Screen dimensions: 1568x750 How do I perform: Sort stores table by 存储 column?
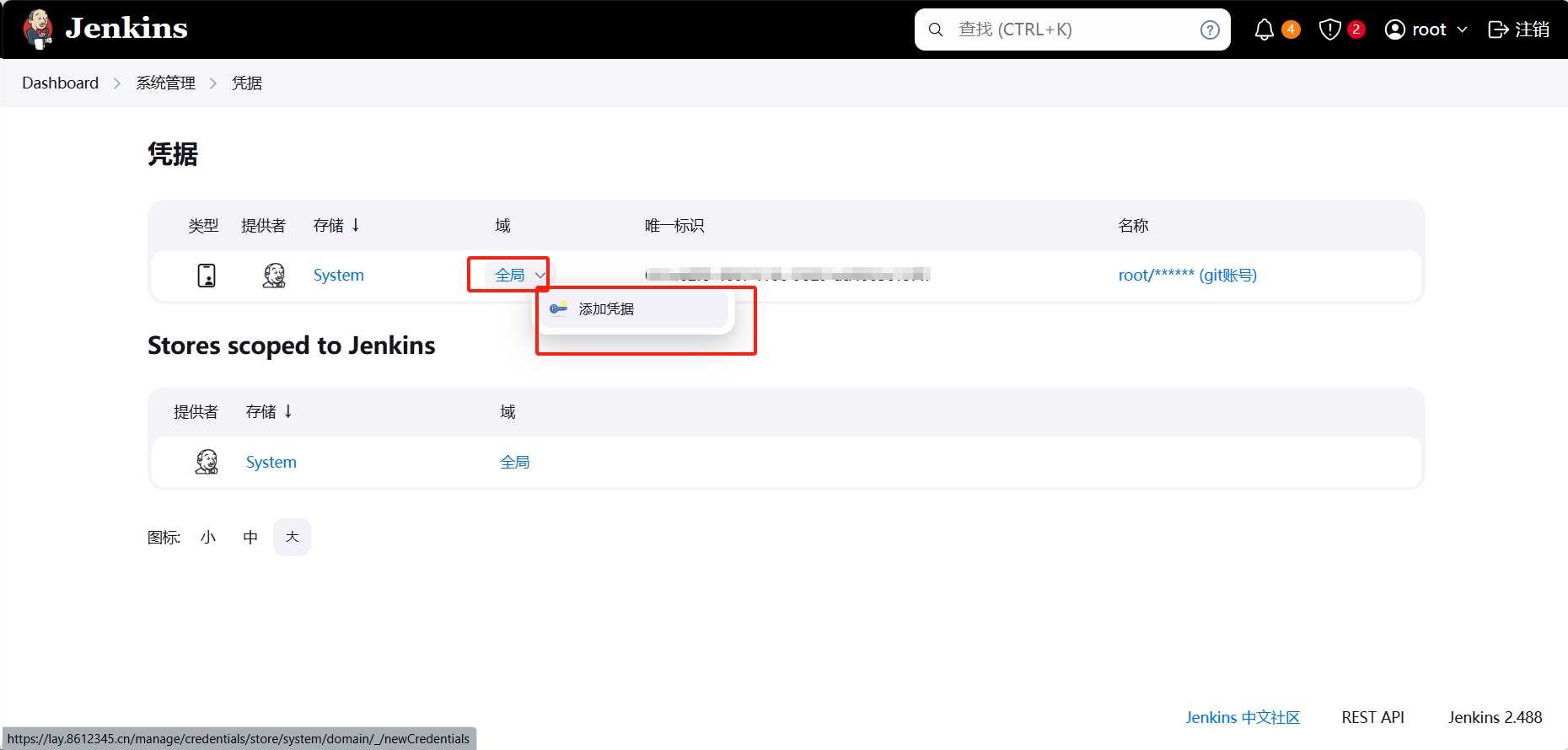click(269, 411)
